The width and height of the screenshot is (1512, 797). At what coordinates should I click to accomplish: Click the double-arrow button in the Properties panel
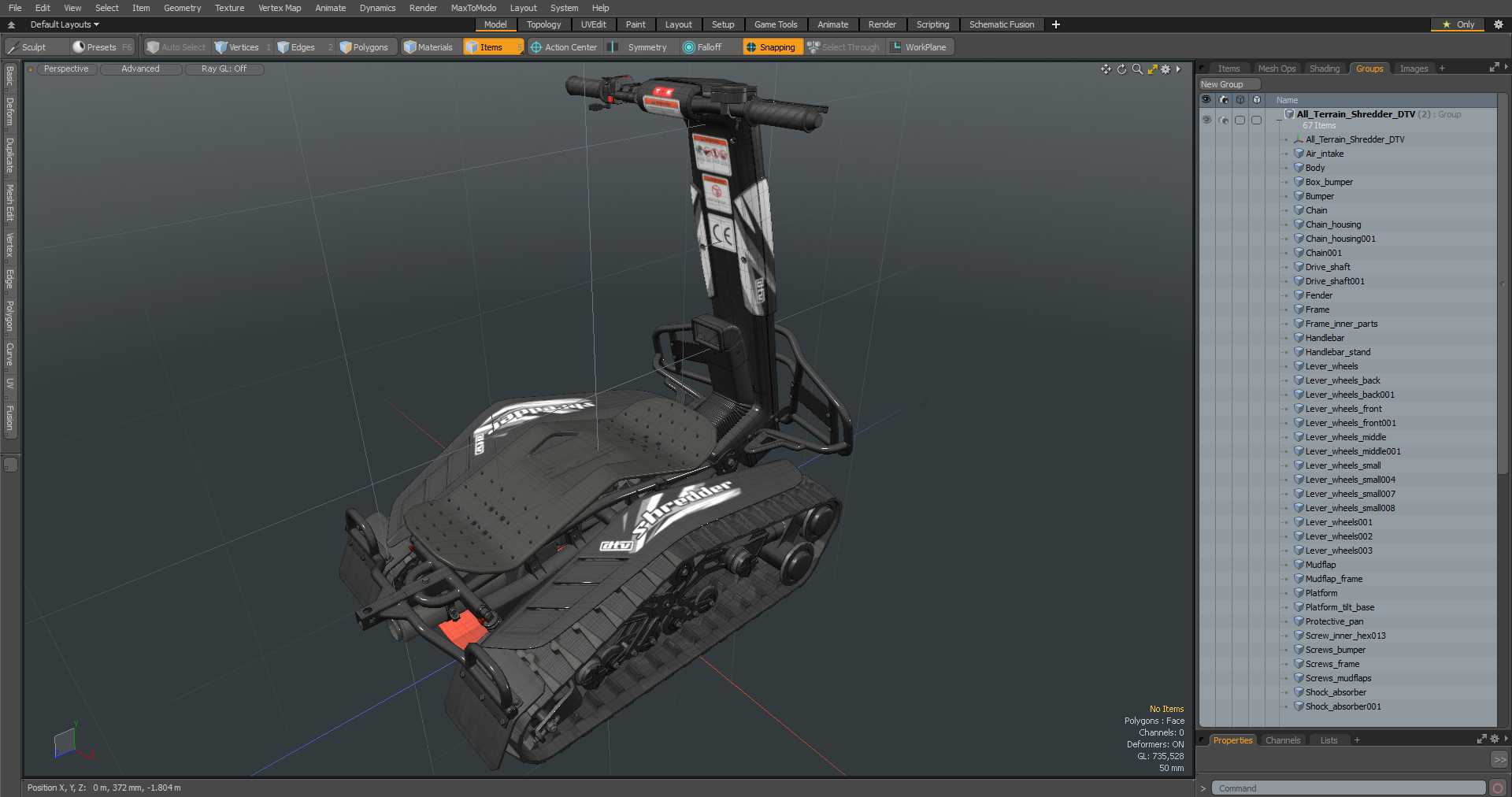click(1499, 760)
